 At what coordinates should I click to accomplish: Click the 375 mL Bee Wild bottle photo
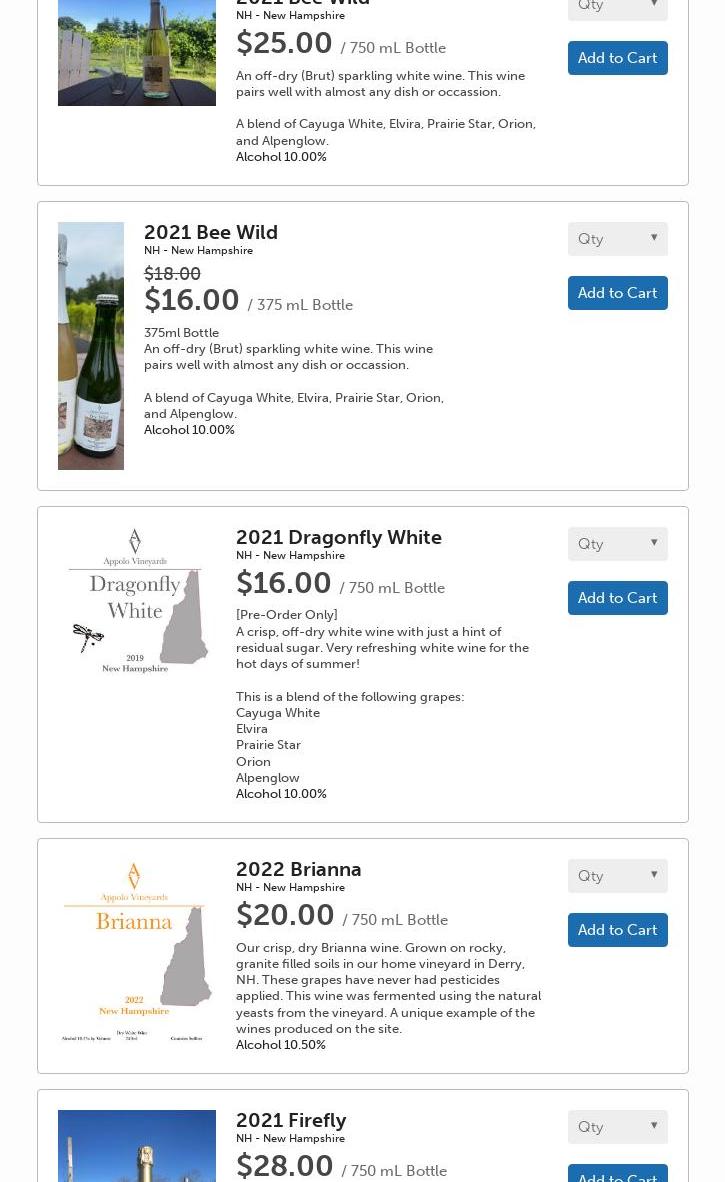[91, 345]
